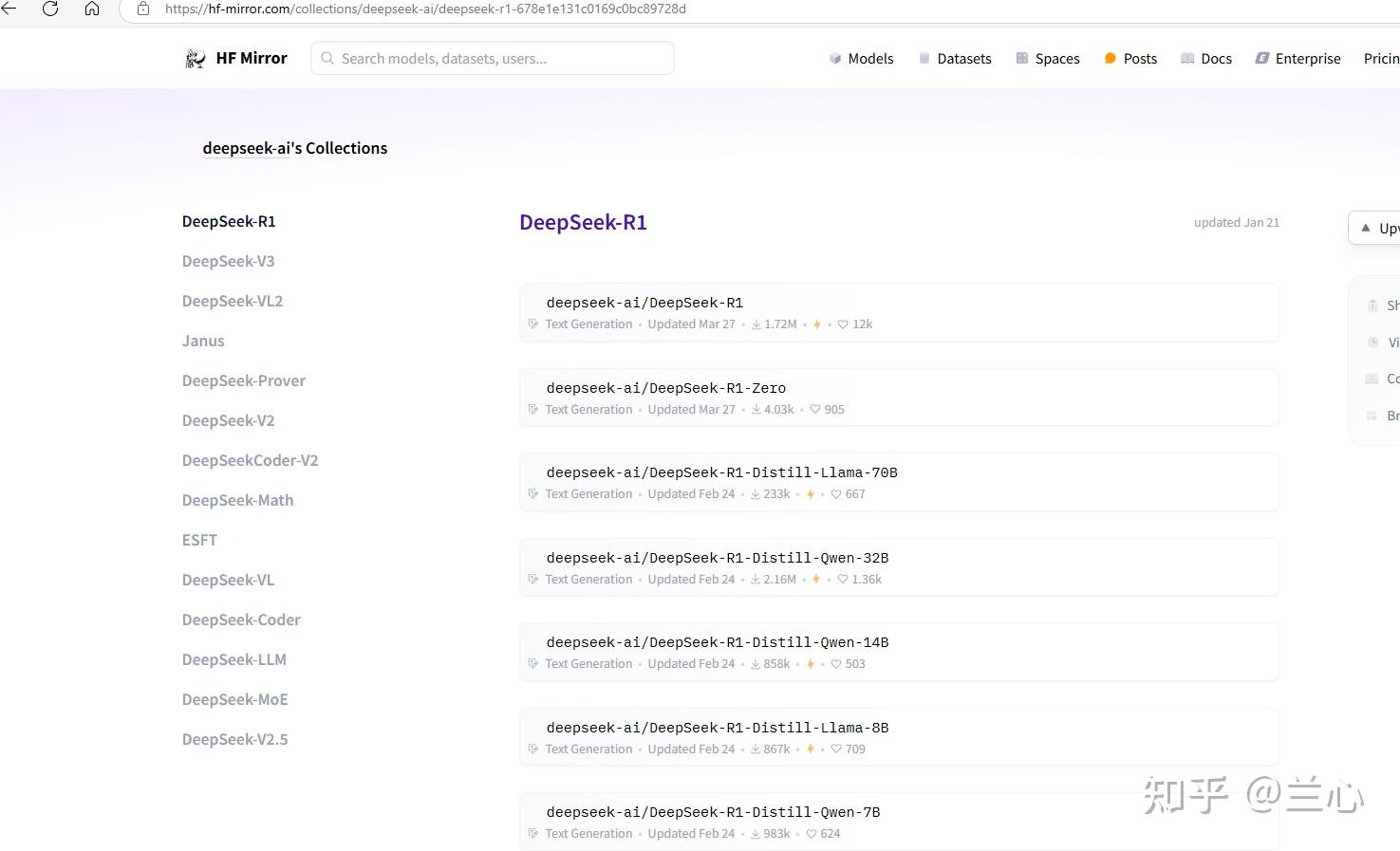
Task: Click download icon beside 858k
Action: point(756,664)
